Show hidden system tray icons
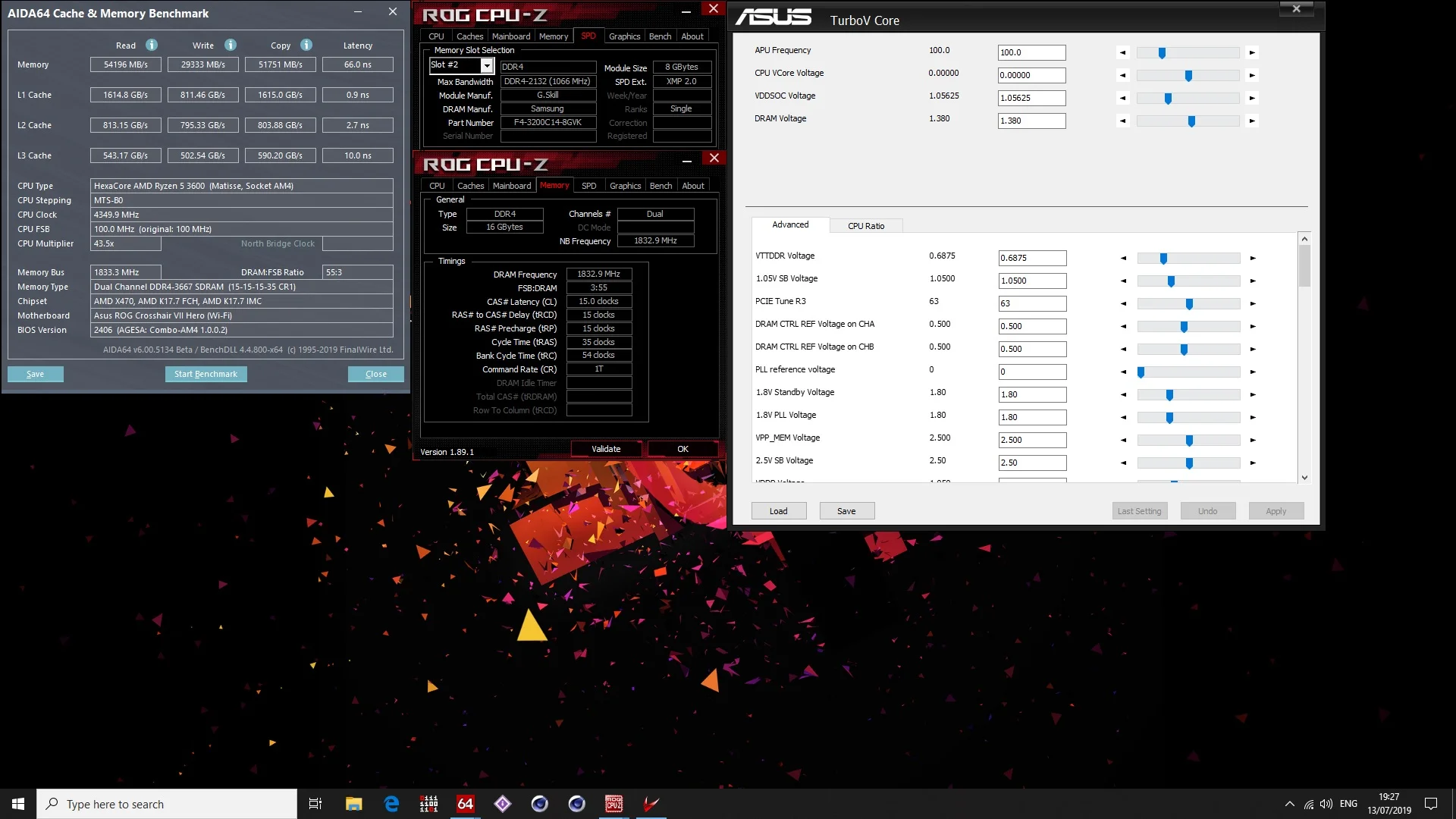Image resolution: width=1456 pixels, height=819 pixels. coord(1289,804)
